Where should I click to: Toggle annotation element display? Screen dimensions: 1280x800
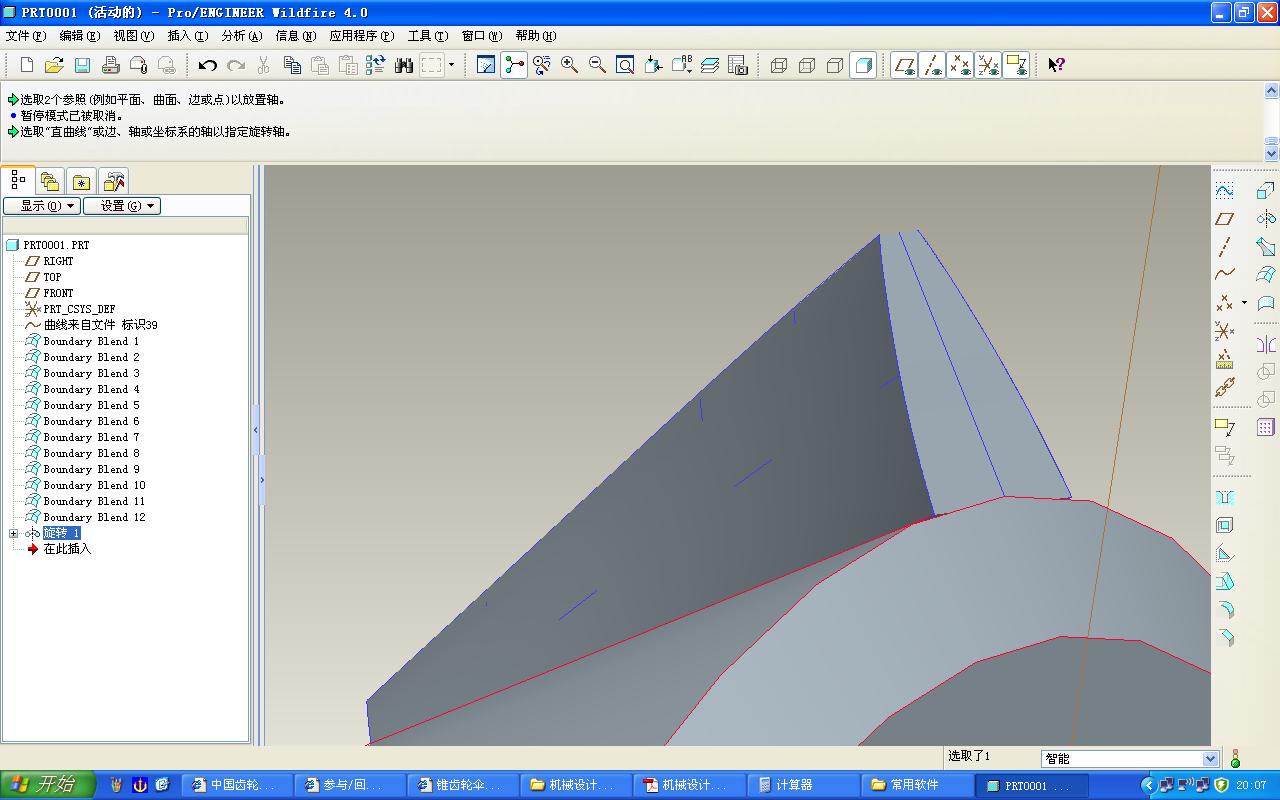click(1016, 65)
